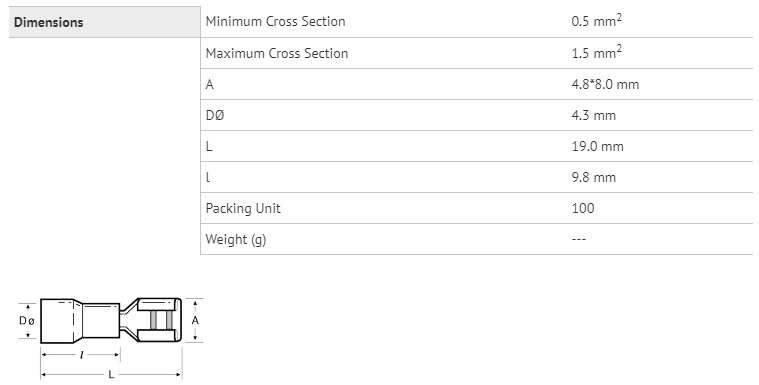Select the 4.3 mm diameter value
759x385 pixels.
(x=593, y=115)
